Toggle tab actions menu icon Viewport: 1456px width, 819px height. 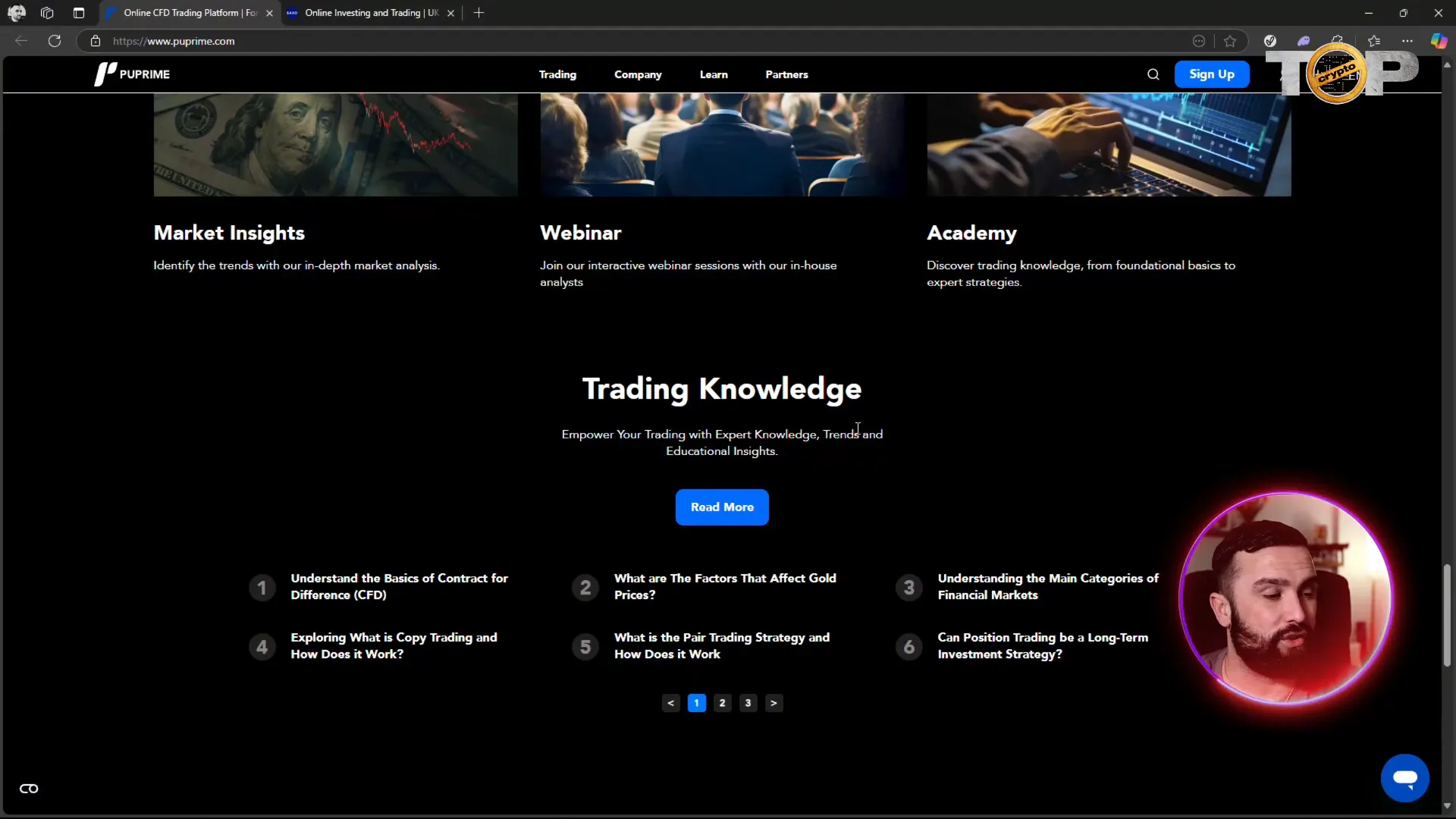click(x=79, y=13)
